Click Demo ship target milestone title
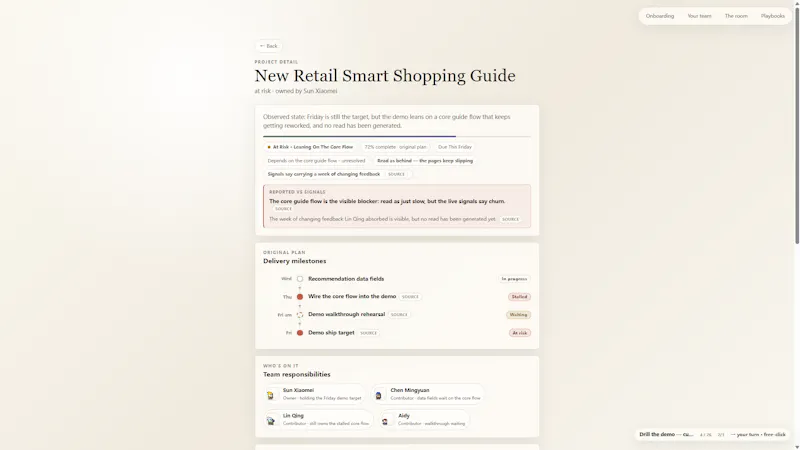Image resolution: width=800 pixels, height=450 pixels. coord(331,333)
